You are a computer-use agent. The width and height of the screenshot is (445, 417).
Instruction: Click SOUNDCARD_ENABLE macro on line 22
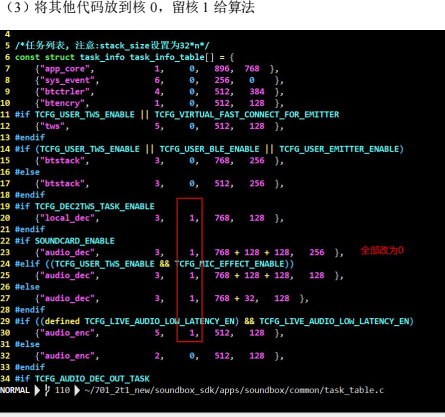[x=75, y=241]
